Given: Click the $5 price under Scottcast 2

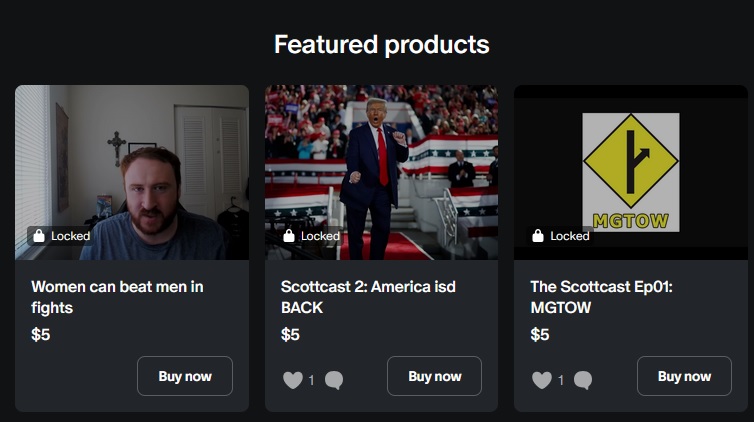Looking at the screenshot, I should point(290,335).
